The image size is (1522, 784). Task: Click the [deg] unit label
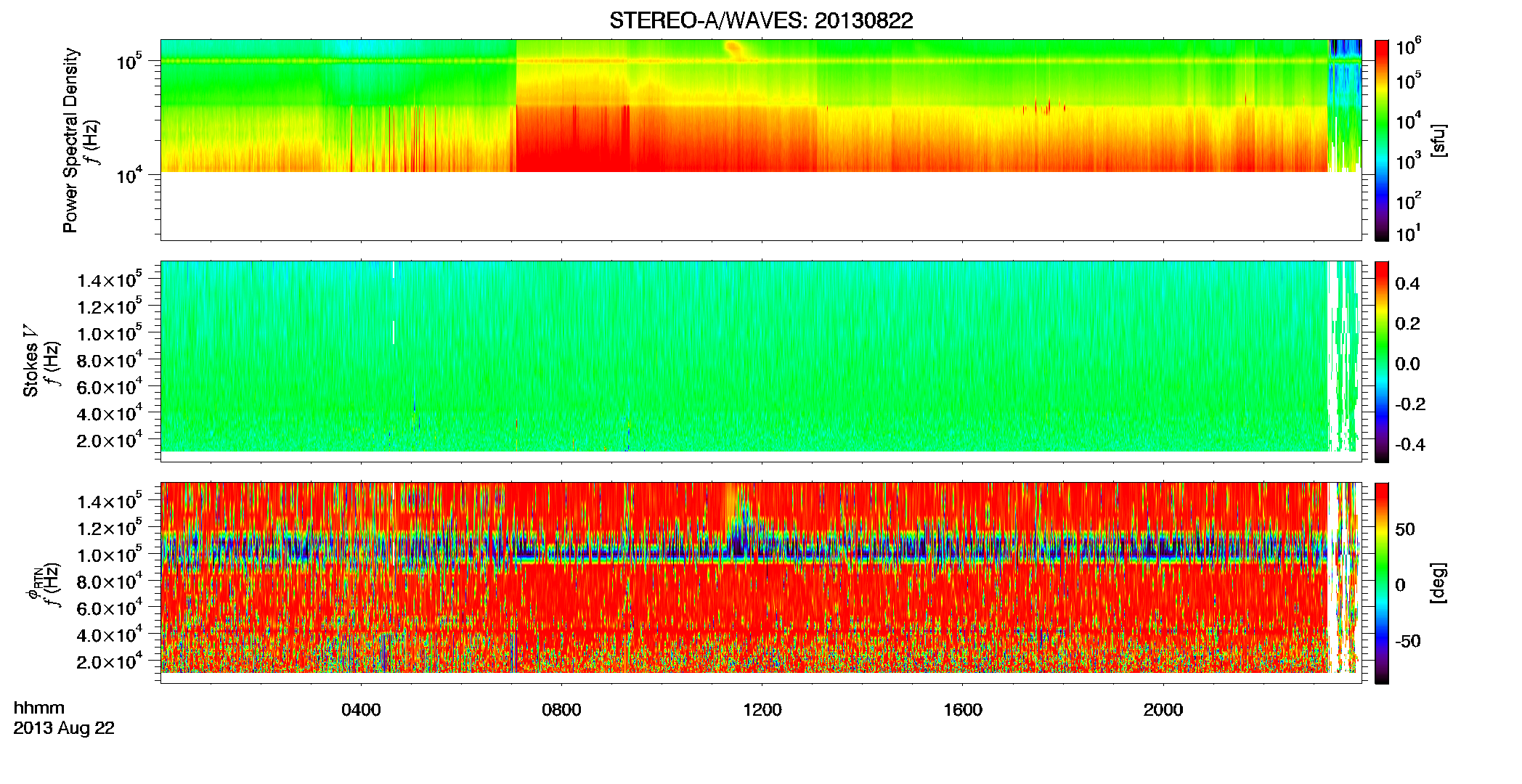click(x=1438, y=583)
